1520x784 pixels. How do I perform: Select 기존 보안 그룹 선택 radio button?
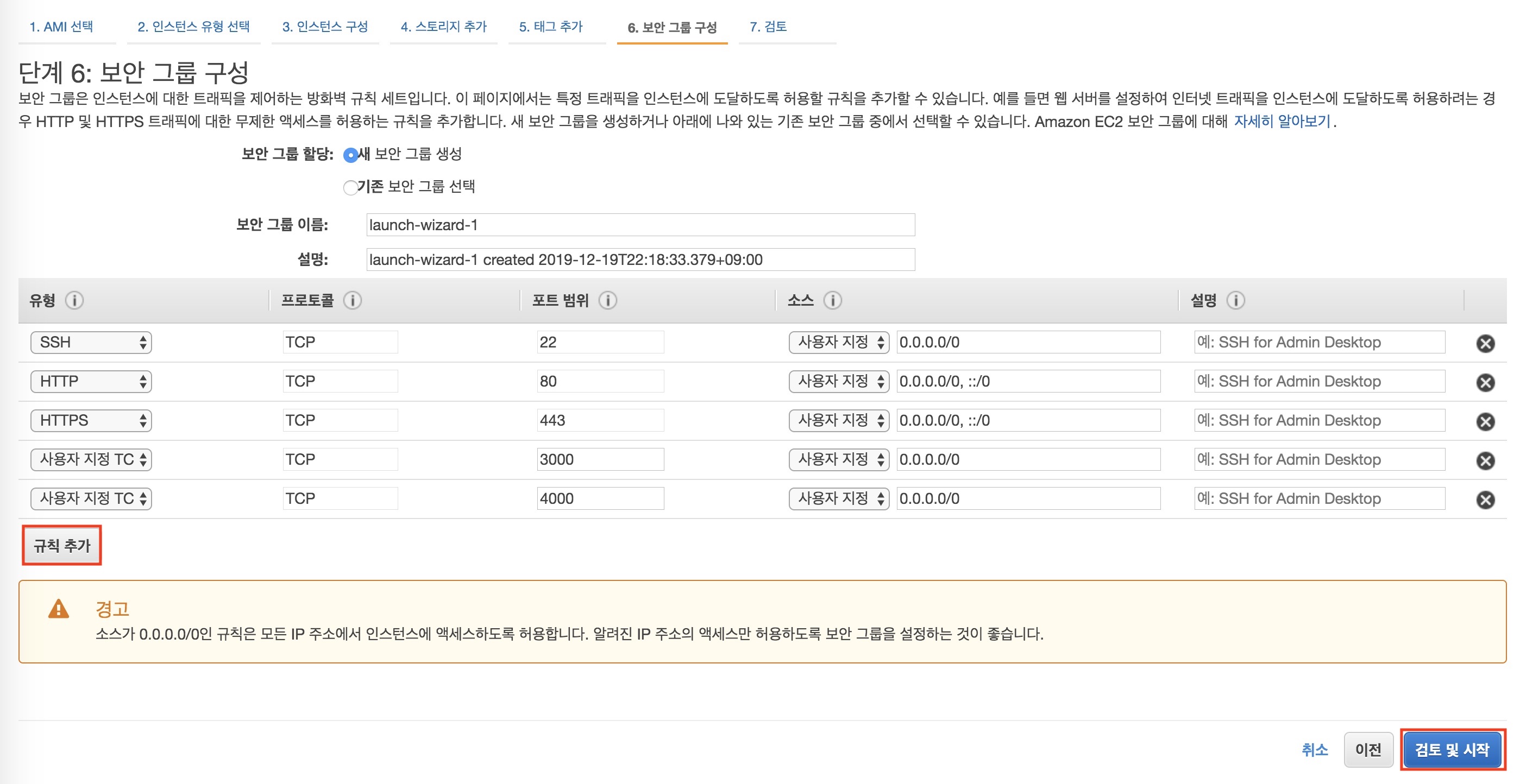[350, 188]
